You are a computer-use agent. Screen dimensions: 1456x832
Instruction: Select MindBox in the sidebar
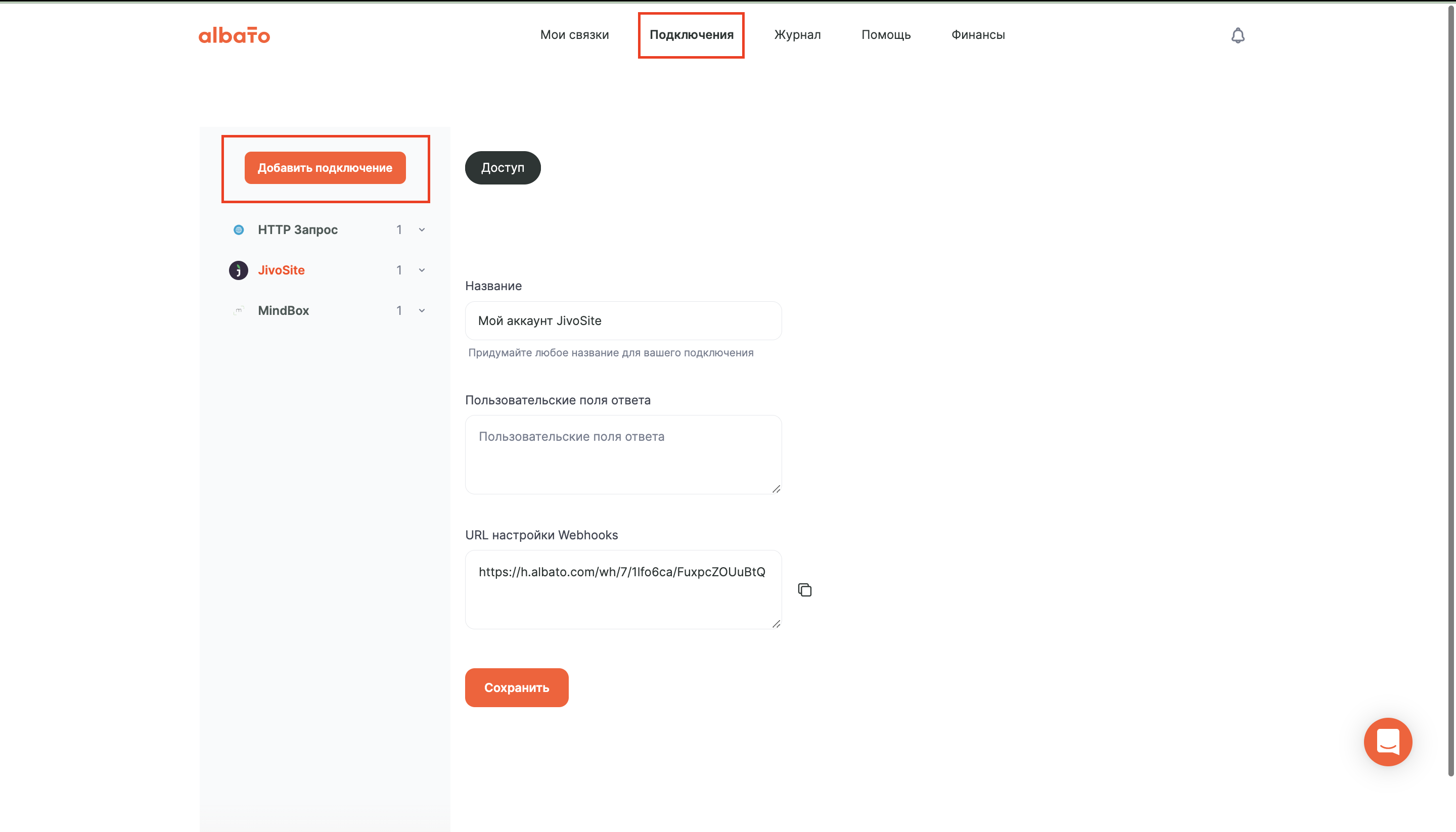[284, 310]
